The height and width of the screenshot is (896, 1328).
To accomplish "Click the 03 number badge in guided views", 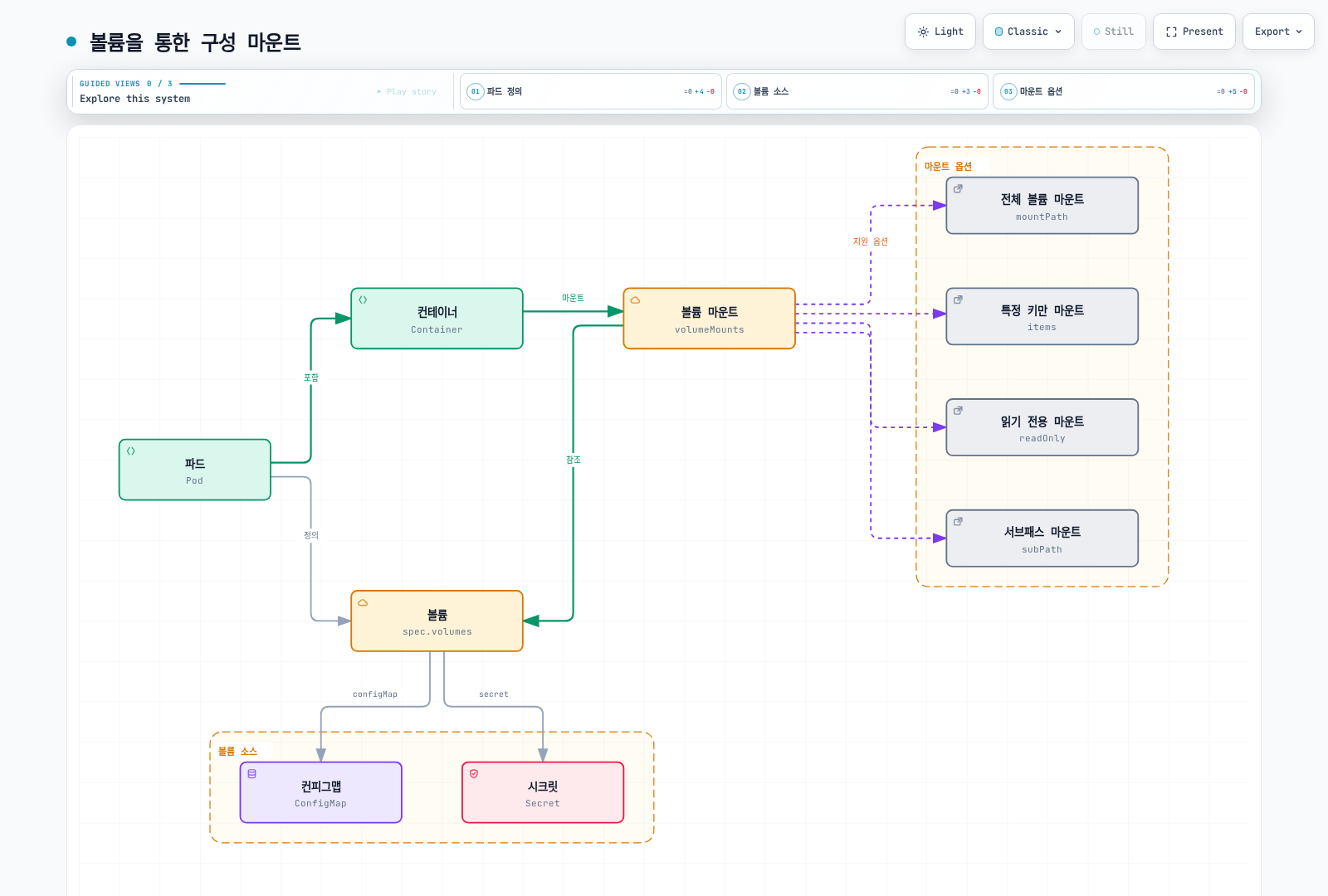I will pyautogui.click(x=1008, y=91).
